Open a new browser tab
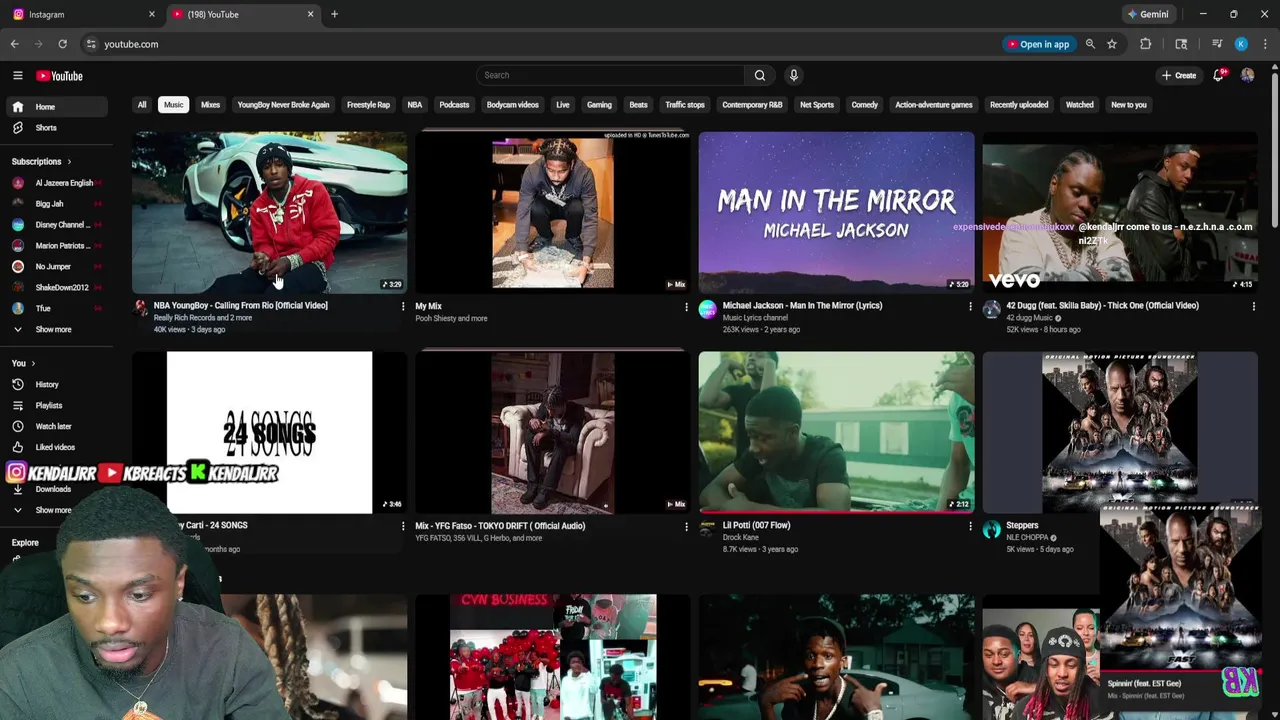Screen dimensions: 1280x720 point(334,14)
